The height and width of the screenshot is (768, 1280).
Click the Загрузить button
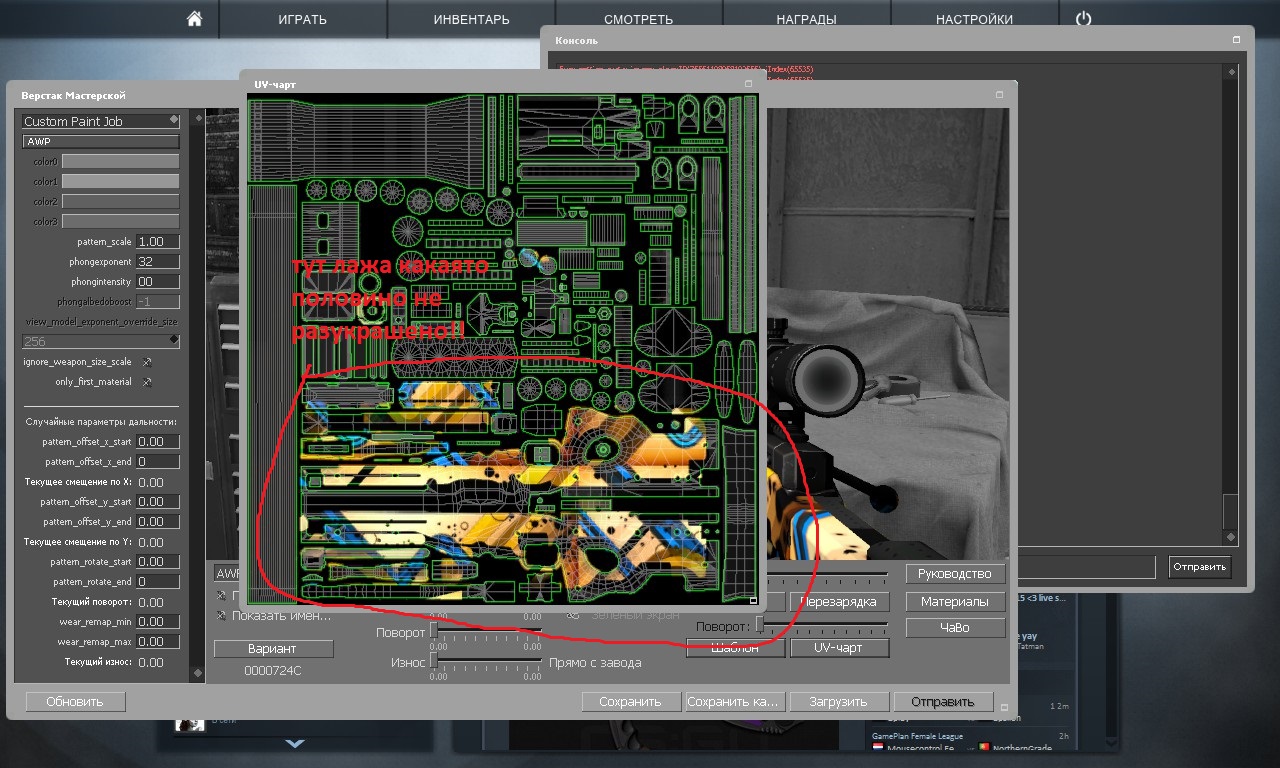point(839,702)
